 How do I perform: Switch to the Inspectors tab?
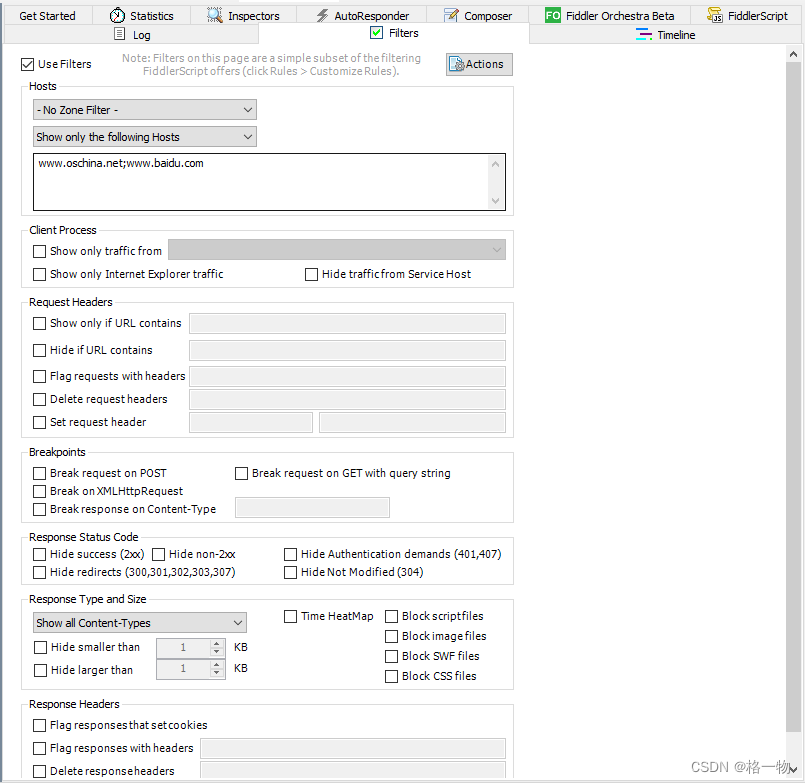click(243, 16)
